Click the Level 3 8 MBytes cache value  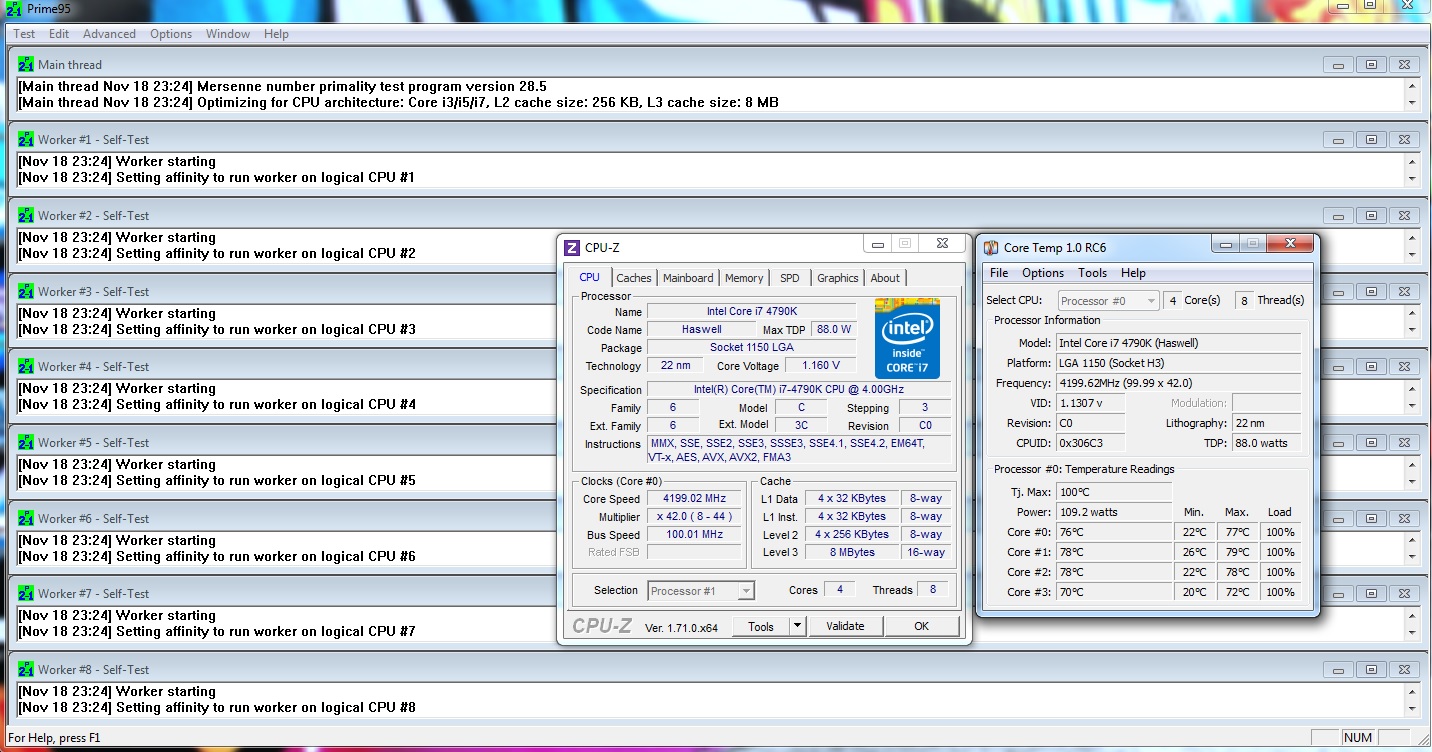point(851,552)
